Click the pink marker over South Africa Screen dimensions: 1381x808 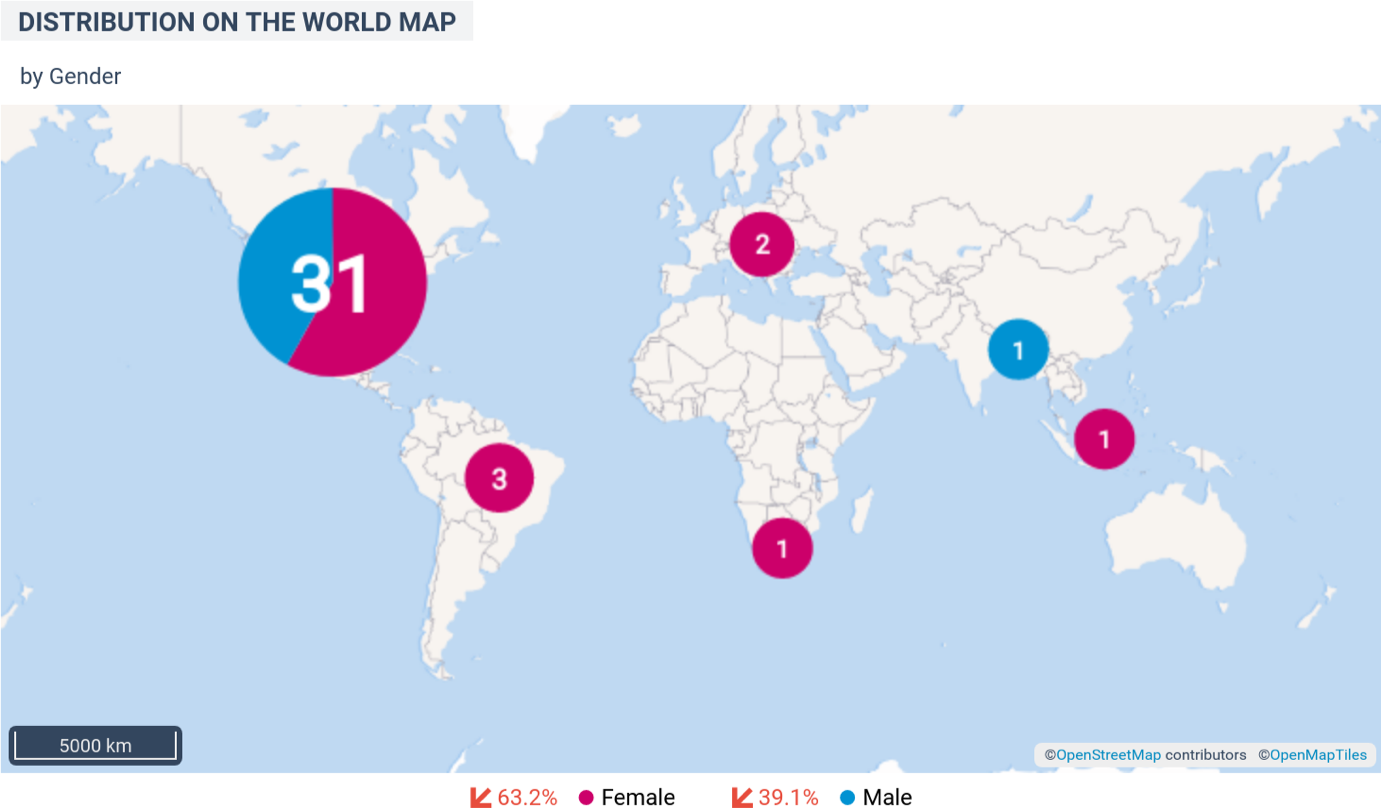pyautogui.click(x=782, y=548)
